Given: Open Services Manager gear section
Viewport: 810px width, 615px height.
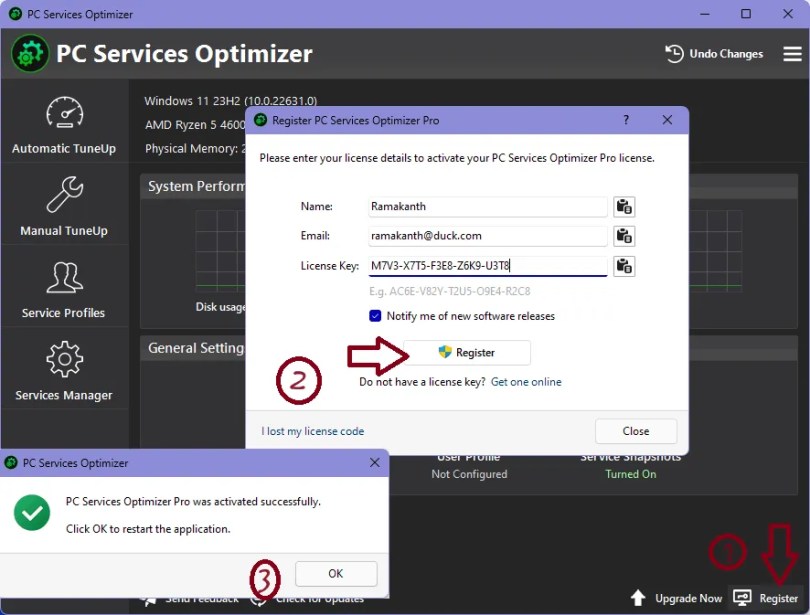Looking at the screenshot, I should point(64,371).
